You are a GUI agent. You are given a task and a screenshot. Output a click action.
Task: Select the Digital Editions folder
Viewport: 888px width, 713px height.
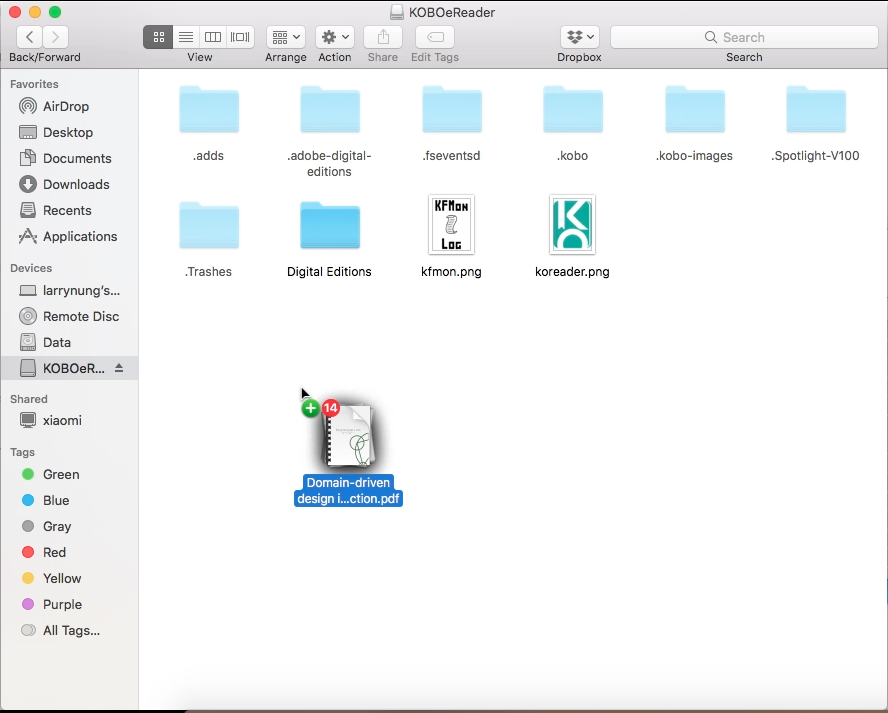pyautogui.click(x=330, y=225)
